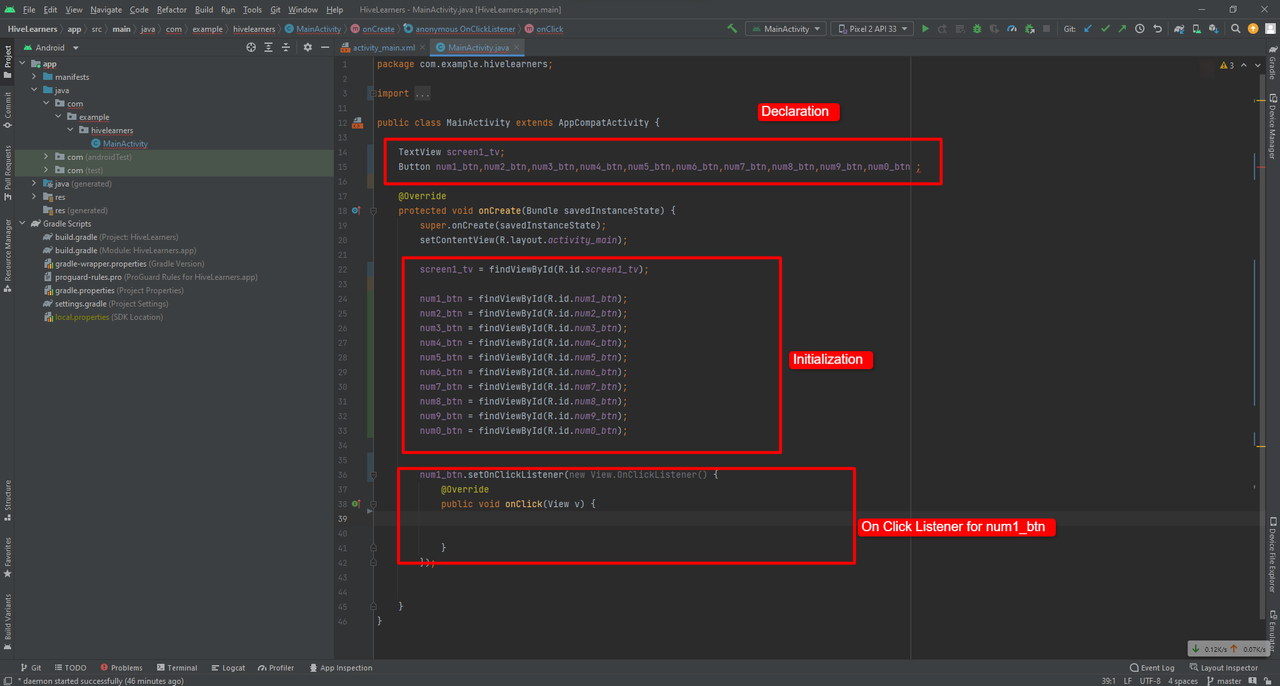1280x686 pixels.
Task: Close the MainActivity.java editor tab
Action: (517, 47)
